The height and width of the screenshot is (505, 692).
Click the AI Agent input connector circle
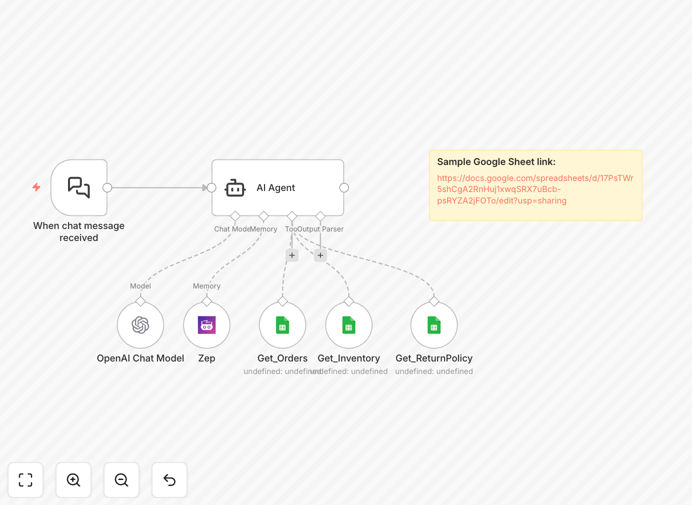click(x=211, y=188)
